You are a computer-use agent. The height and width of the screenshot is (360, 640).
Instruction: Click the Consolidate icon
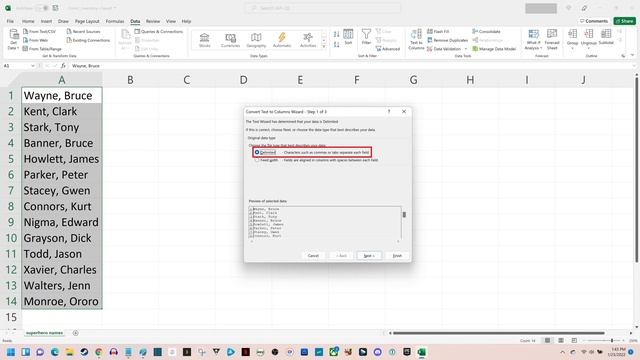pos(475,31)
